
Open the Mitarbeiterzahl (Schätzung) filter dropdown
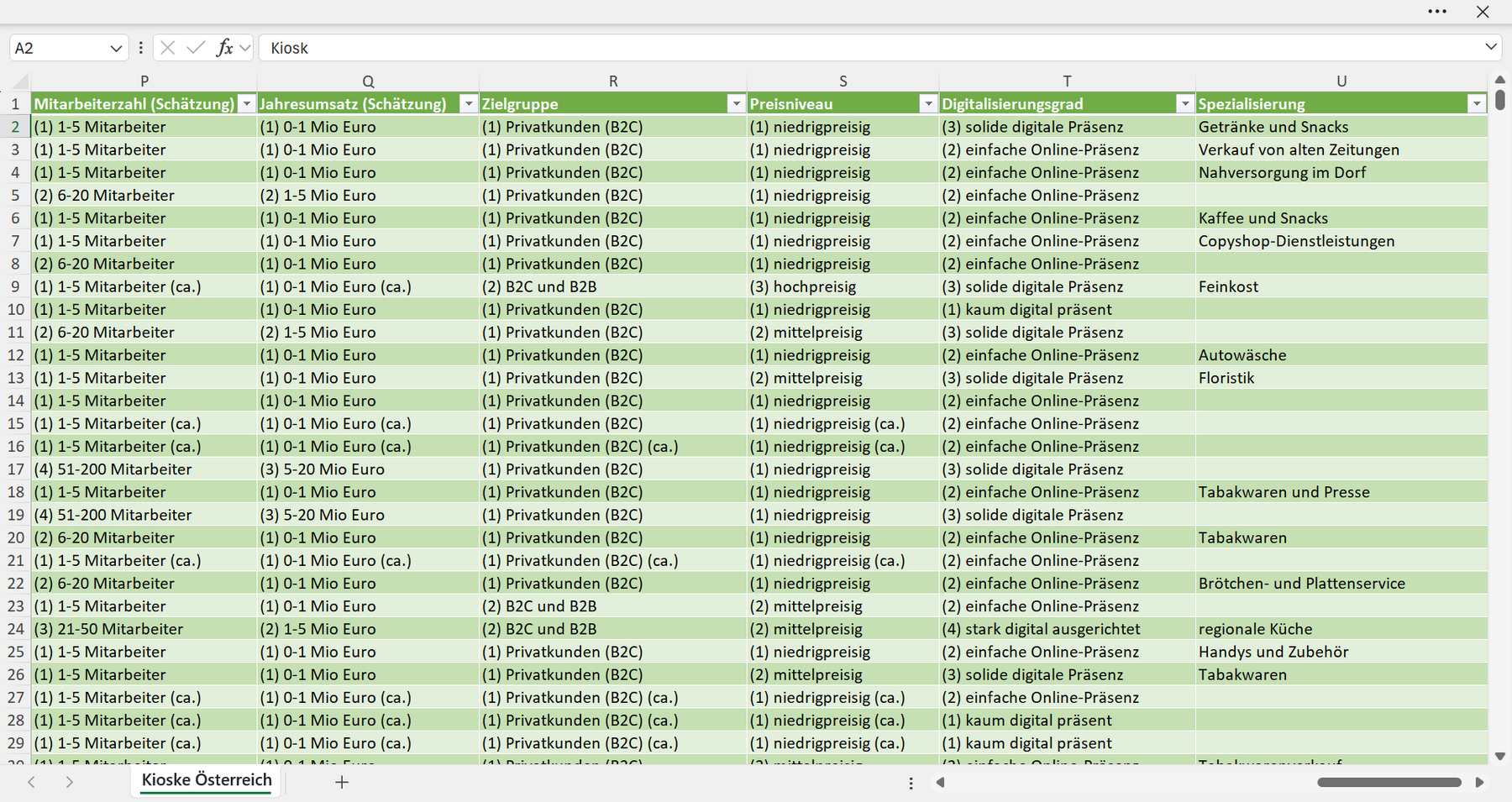pyautogui.click(x=246, y=104)
